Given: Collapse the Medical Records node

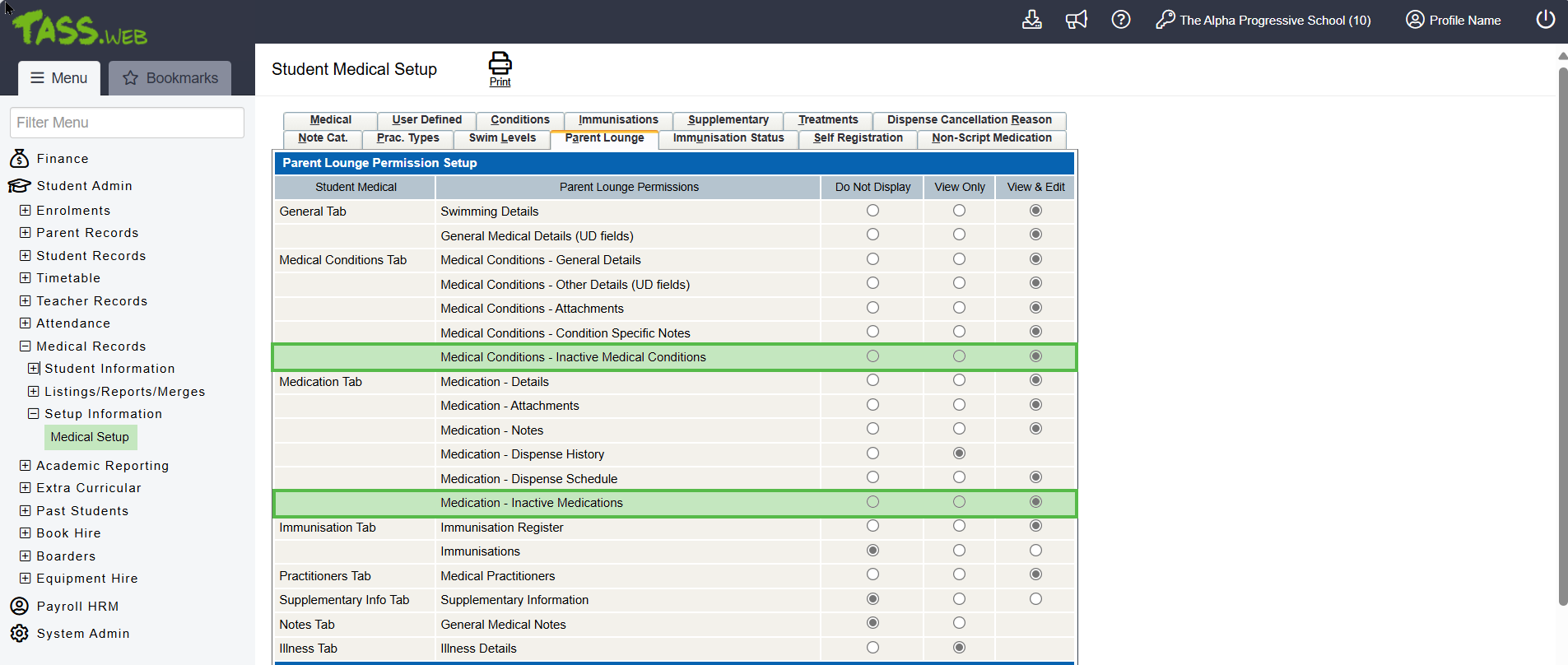Looking at the screenshot, I should [x=26, y=346].
